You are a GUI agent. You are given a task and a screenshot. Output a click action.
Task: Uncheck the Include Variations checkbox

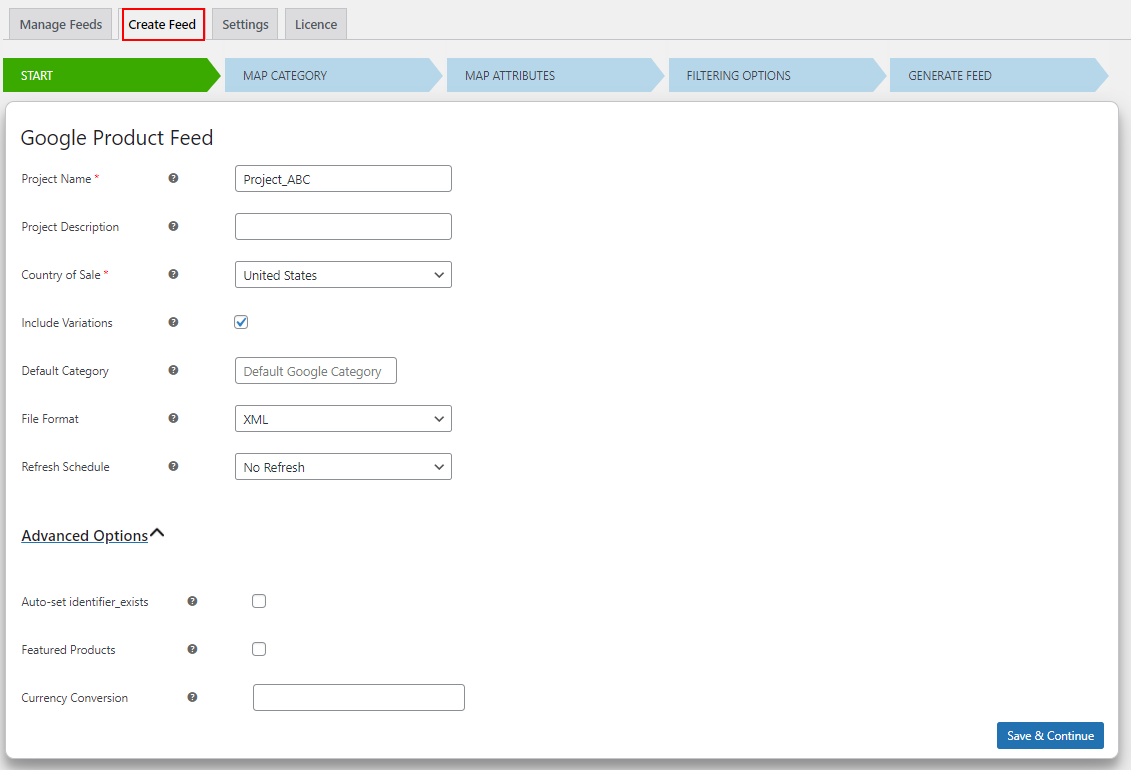click(x=241, y=322)
